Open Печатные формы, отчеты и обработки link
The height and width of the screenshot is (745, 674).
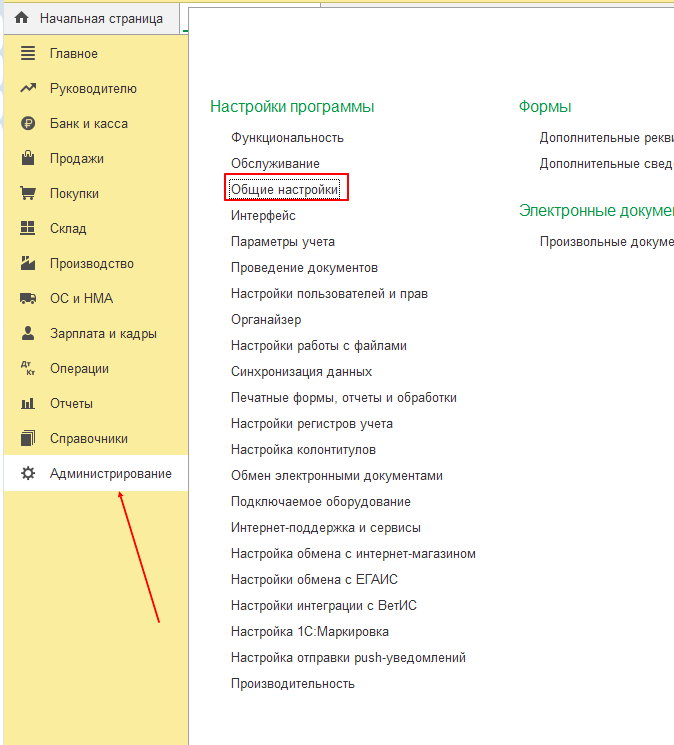pos(343,398)
